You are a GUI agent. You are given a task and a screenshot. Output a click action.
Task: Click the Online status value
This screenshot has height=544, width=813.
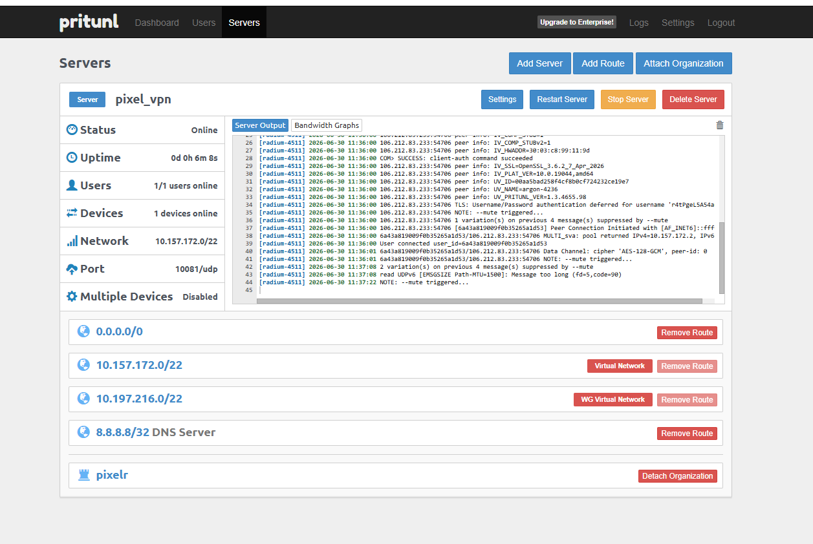click(204, 130)
